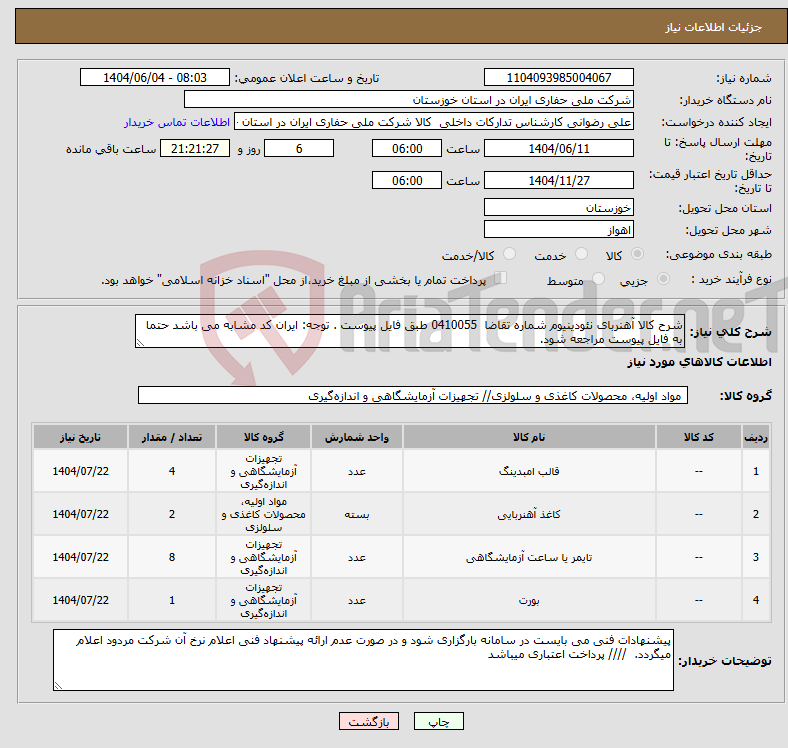Click the resize handle of description text area
The image size is (788, 748).
tap(140, 343)
